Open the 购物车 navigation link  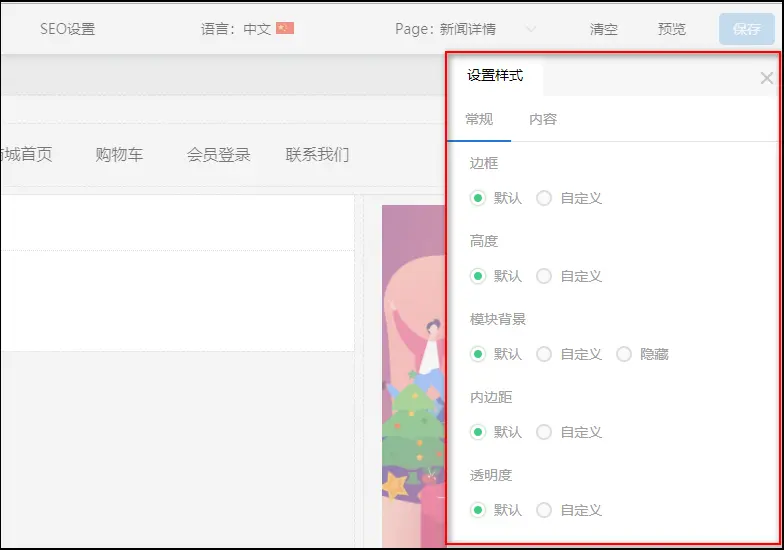(119, 154)
